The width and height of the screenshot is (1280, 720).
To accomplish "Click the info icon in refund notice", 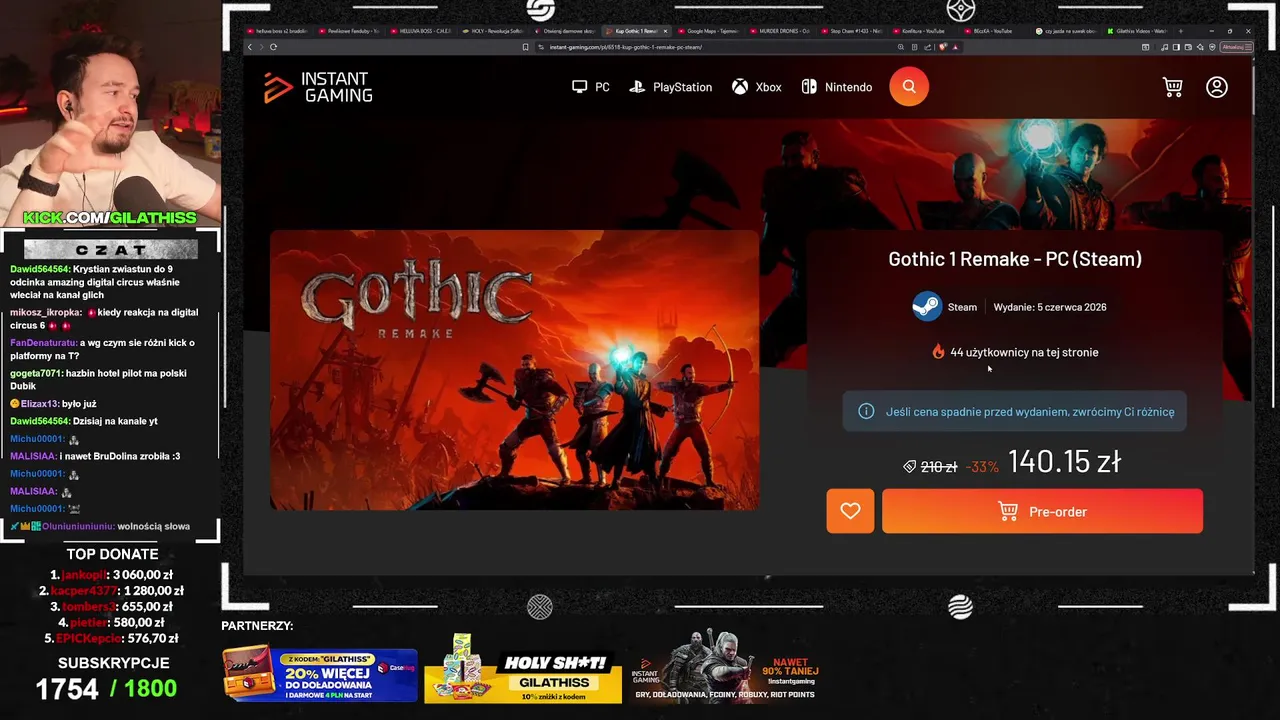I will (x=866, y=411).
